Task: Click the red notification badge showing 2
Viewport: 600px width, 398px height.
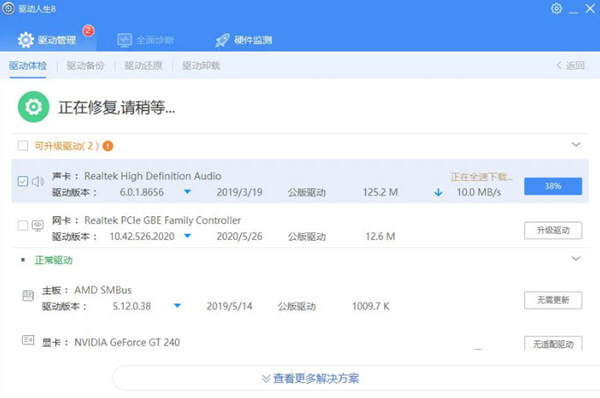Action: (88, 30)
